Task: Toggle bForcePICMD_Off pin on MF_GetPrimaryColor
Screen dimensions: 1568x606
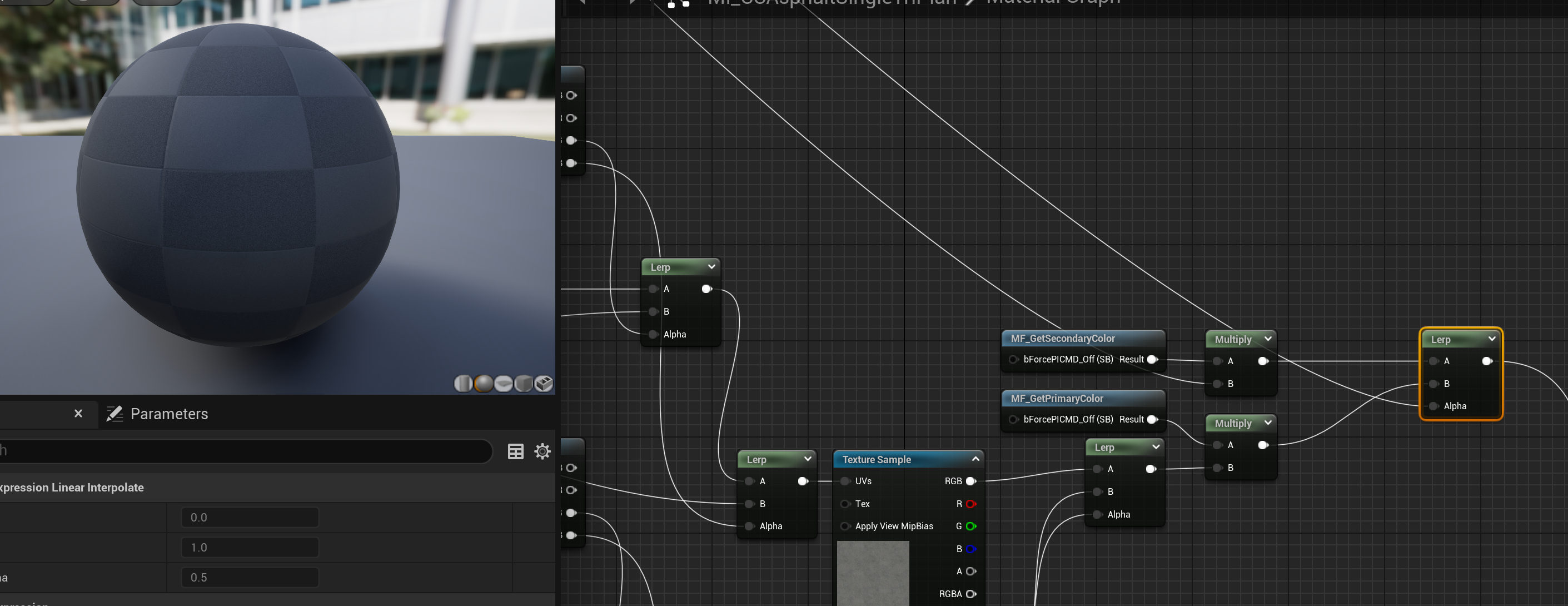Action: point(1013,420)
